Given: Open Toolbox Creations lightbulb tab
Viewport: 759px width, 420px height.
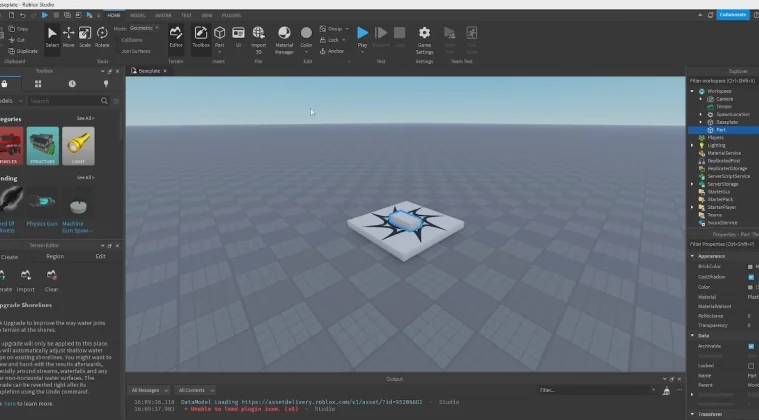Looking at the screenshot, I should tap(106, 84).
